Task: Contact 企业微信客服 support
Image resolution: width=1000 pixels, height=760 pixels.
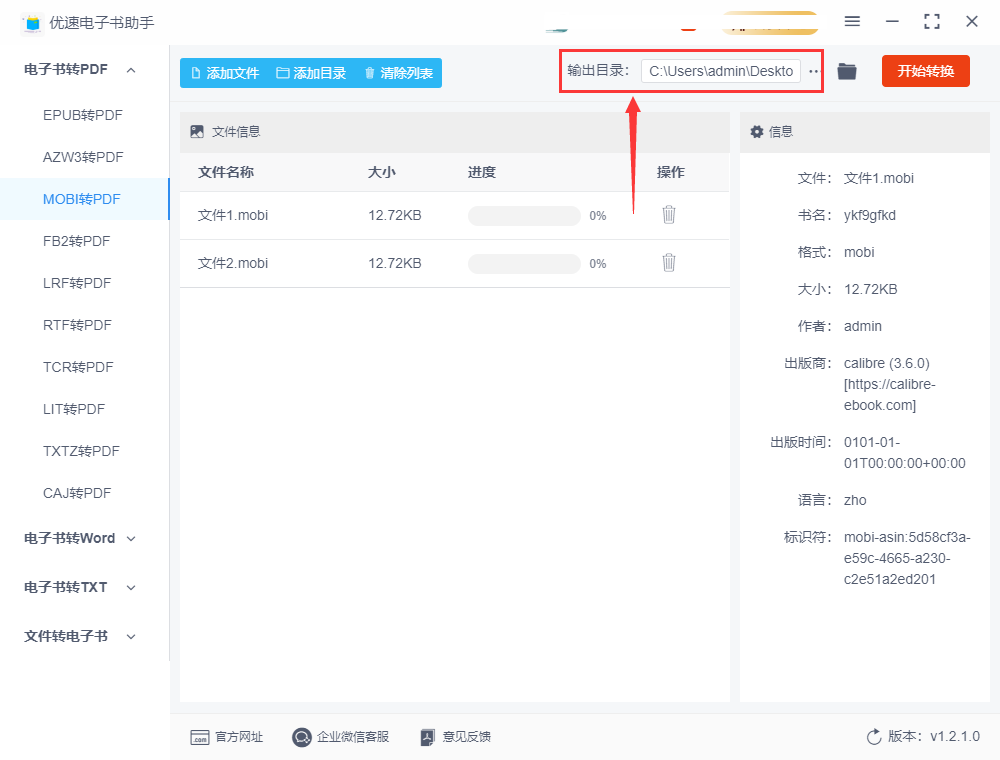Action: 340,737
